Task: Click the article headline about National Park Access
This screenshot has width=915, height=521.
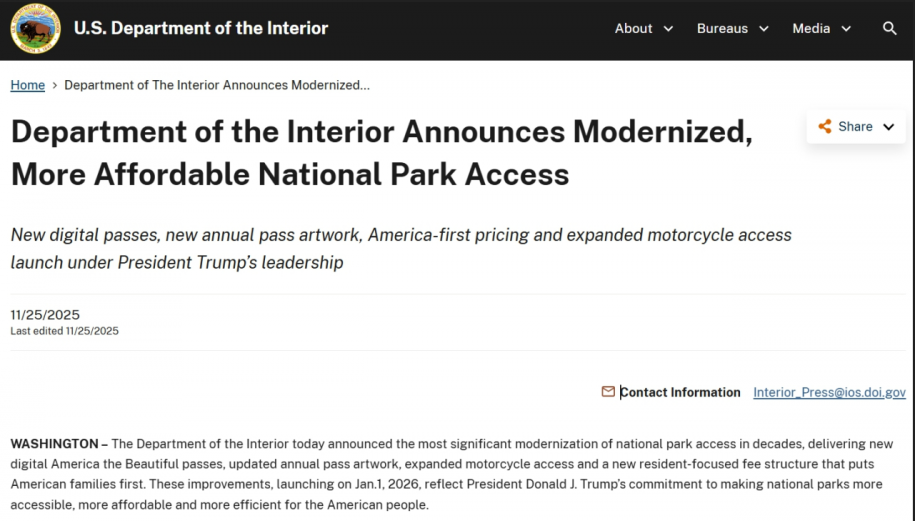Action: click(x=381, y=153)
